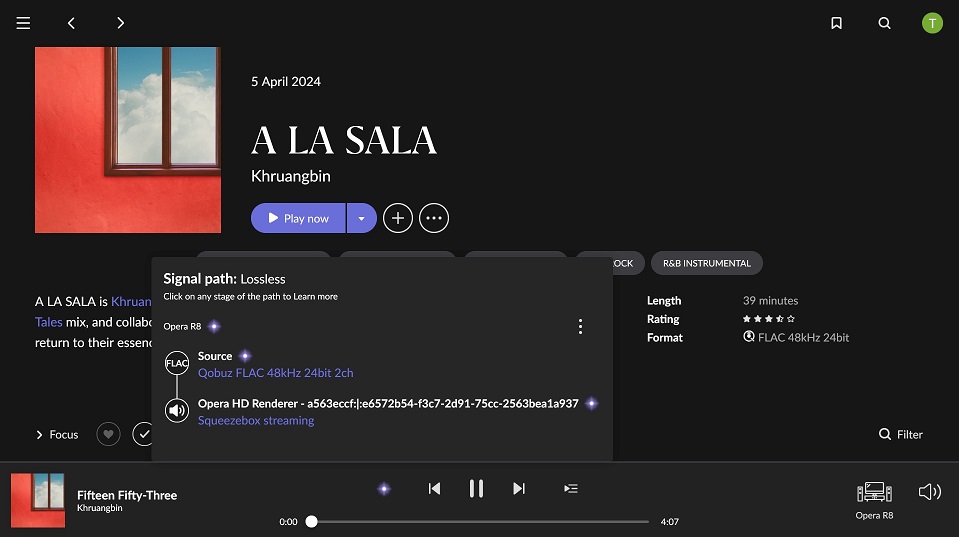Click the Play now button
This screenshot has height=537, width=959.
pyautogui.click(x=298, y=218)
